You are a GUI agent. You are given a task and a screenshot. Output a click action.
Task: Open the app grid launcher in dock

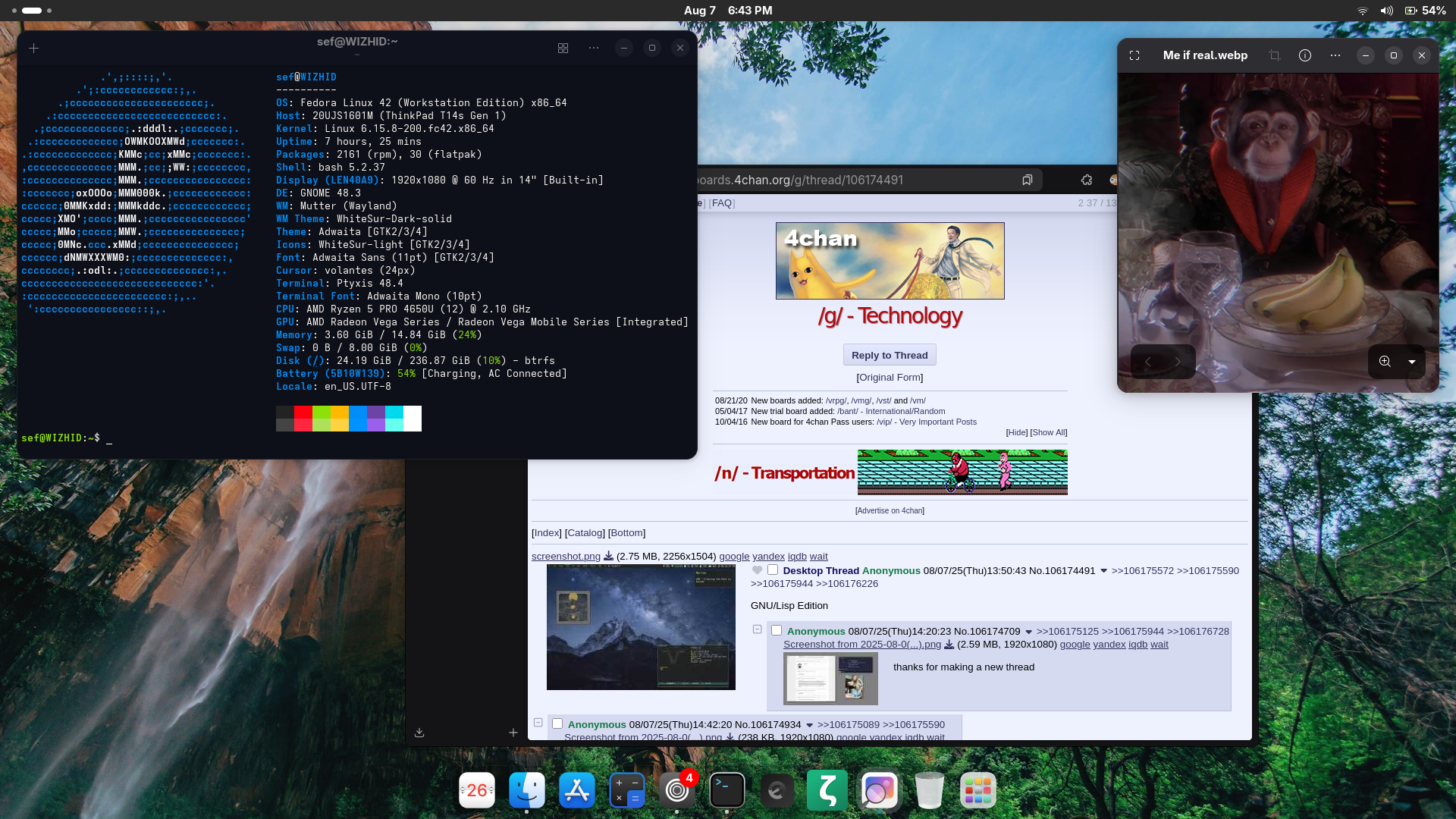(978, 791)
